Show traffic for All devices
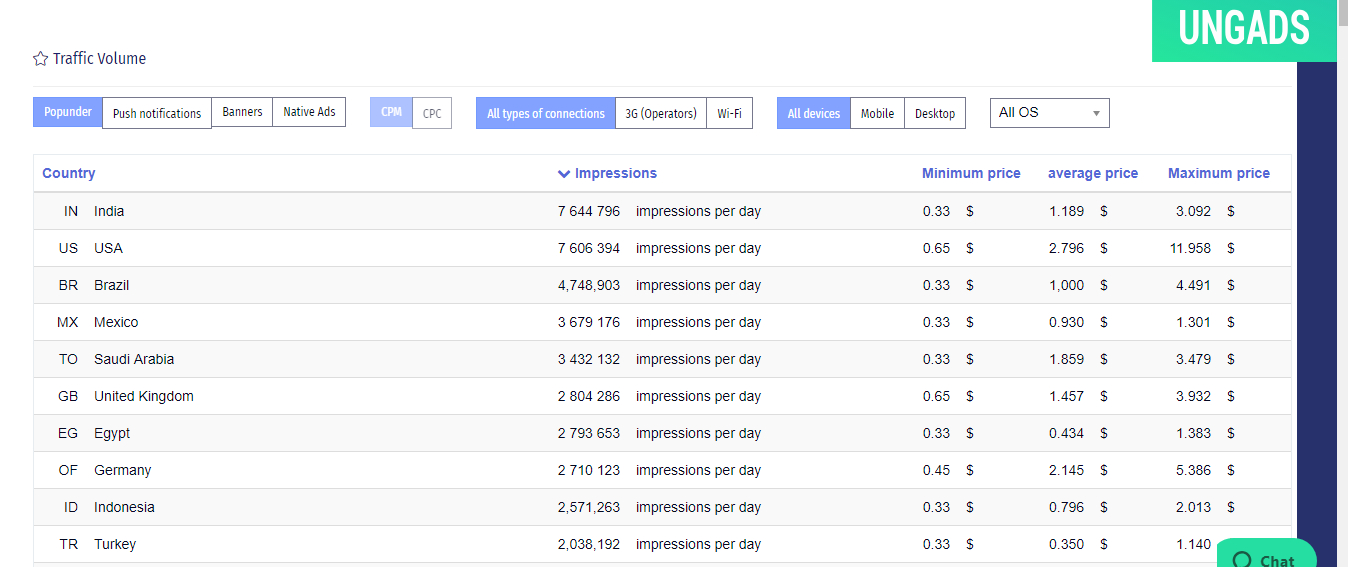Viewport: 1348px width, 567px height. [813, 113]
